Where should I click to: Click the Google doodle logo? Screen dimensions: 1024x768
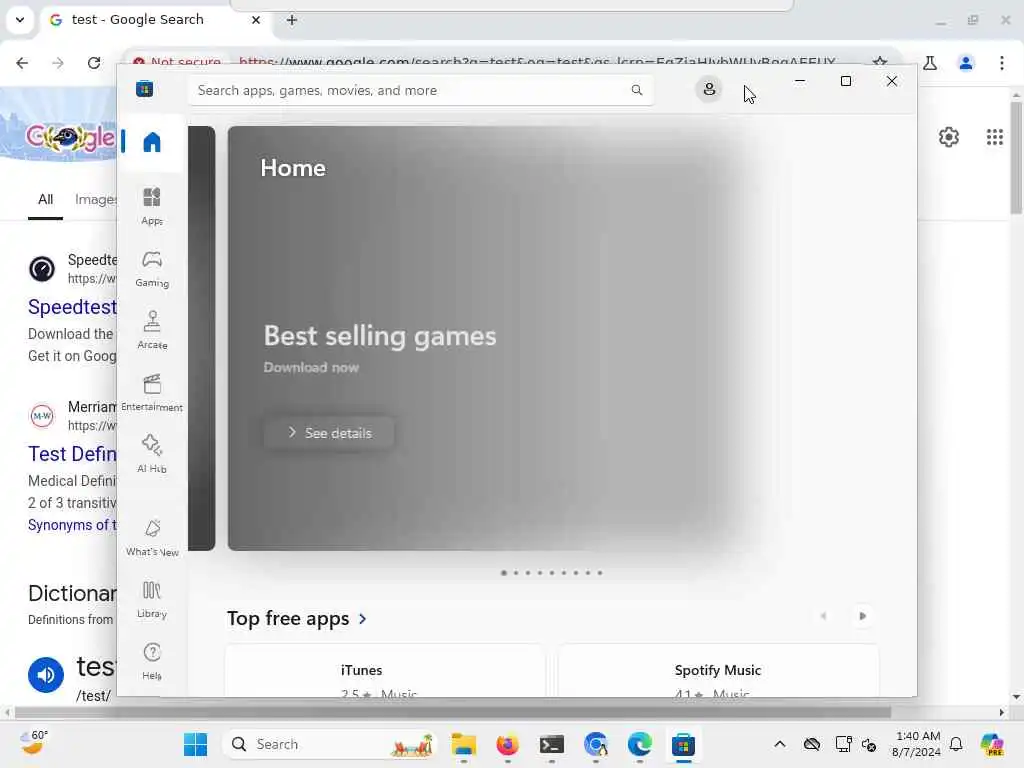tap(71, 138)
